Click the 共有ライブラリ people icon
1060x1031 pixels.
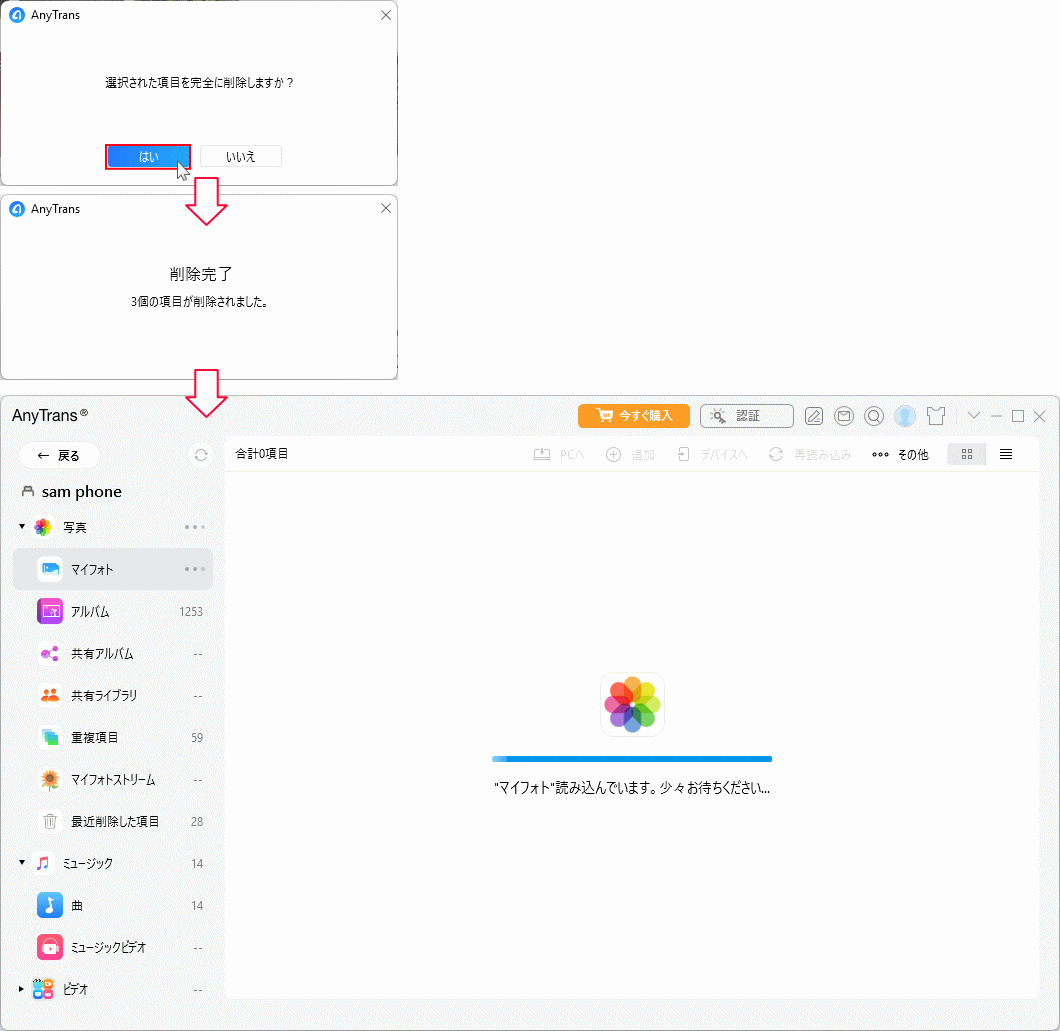[x=50, y=696]
